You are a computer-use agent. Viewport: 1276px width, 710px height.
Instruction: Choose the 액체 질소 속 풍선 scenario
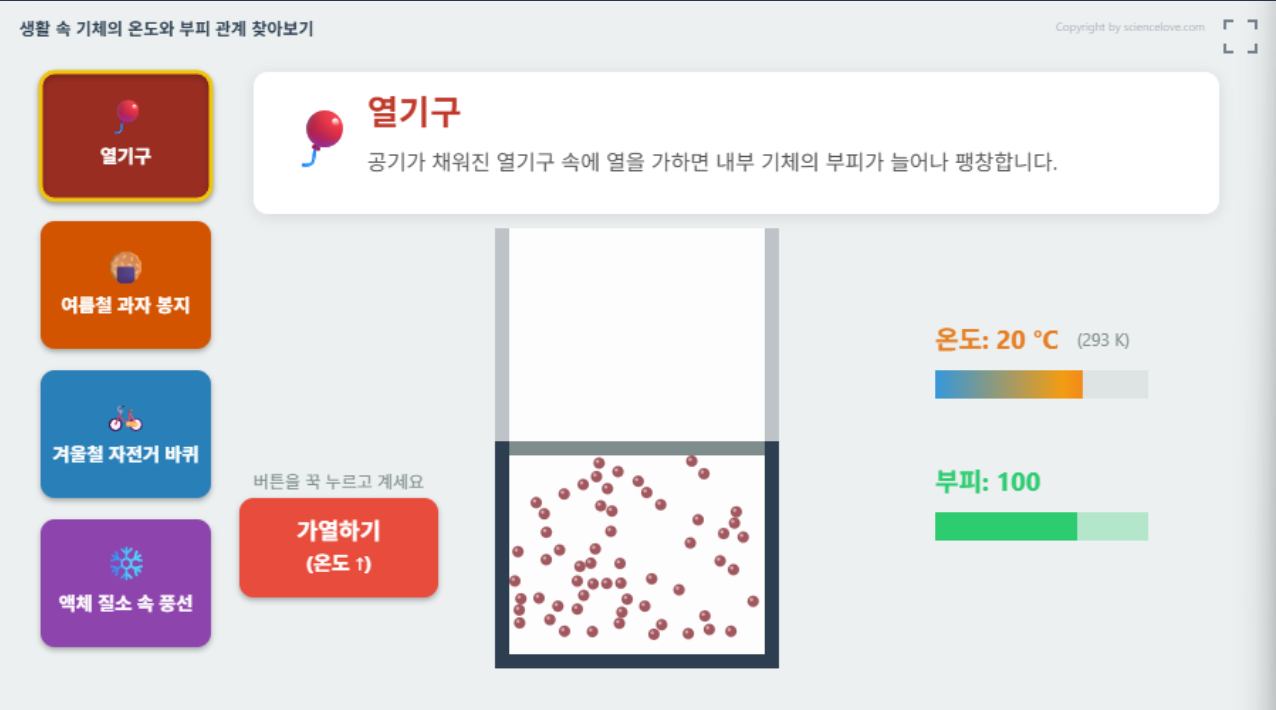[x=126, y=583]
